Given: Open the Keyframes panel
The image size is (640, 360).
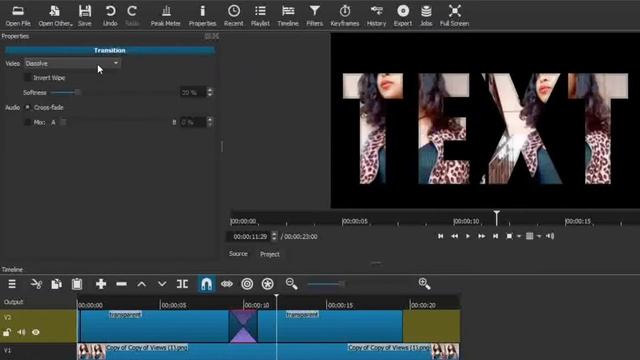Looking at the screenshot, I should pyautogui.click(x=345, y=16).
